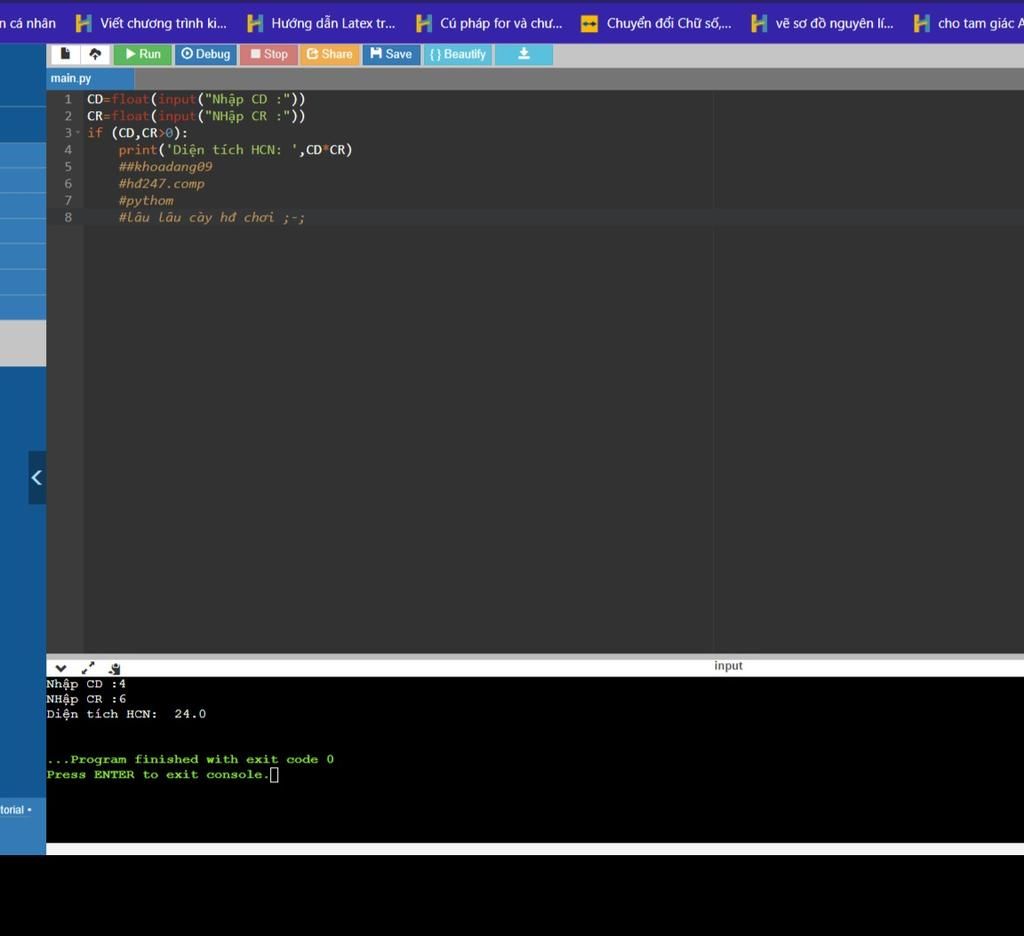Stop the running program

[268, 54]
